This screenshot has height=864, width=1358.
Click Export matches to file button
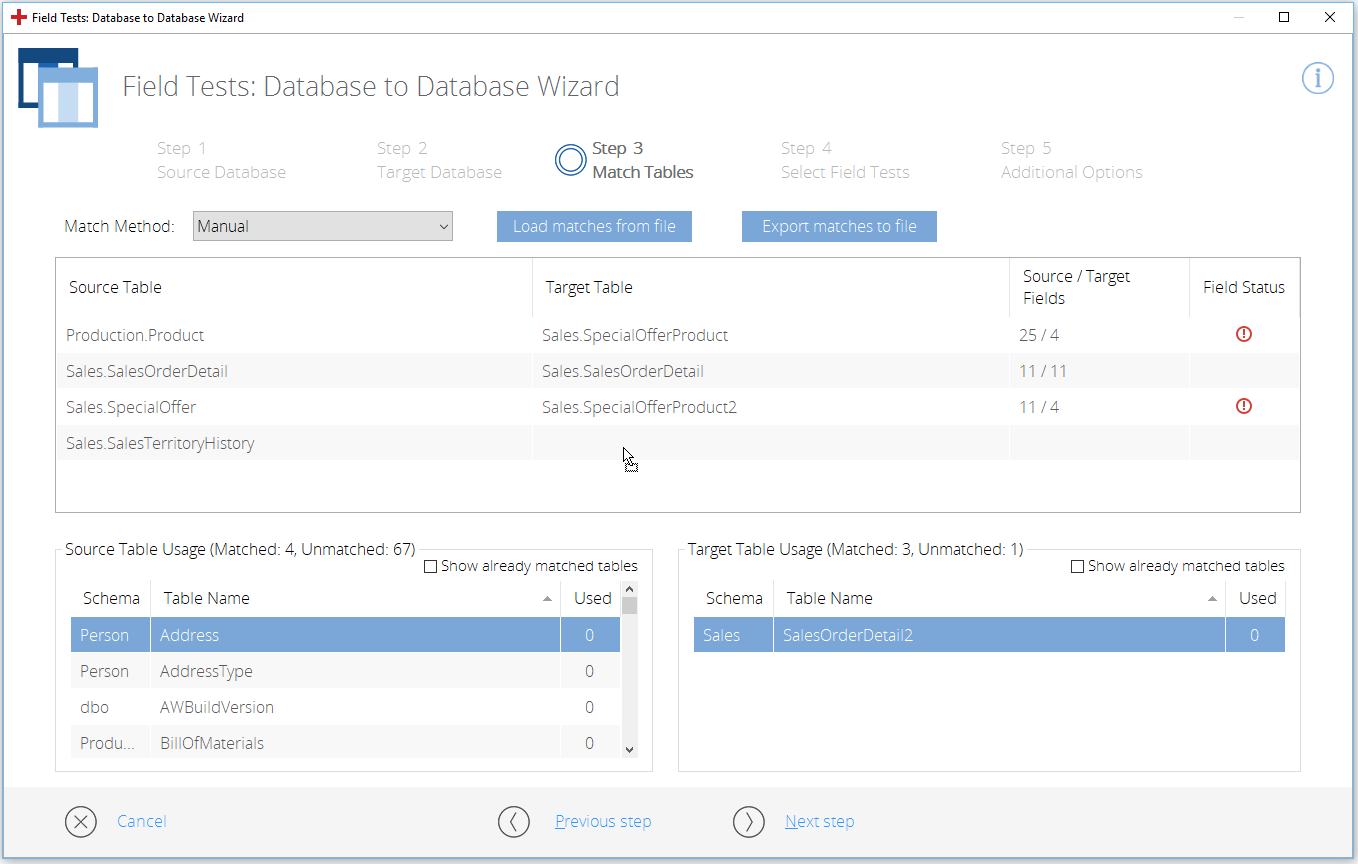(839, 226)
